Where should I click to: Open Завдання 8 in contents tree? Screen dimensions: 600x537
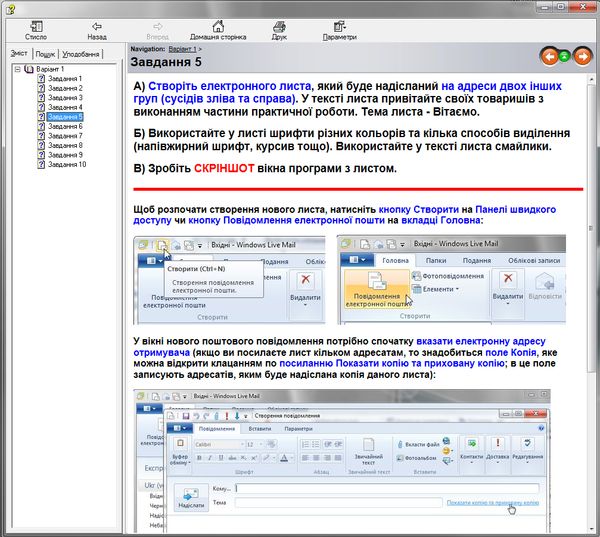(65, 145)
